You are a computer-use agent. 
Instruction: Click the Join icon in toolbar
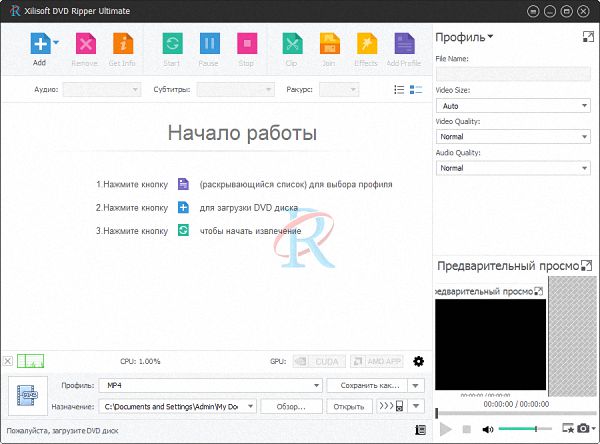pos(329,46)
